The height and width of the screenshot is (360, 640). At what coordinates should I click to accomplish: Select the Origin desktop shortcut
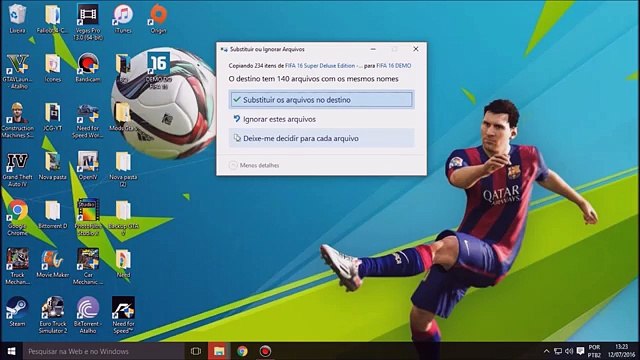(158, 19)
